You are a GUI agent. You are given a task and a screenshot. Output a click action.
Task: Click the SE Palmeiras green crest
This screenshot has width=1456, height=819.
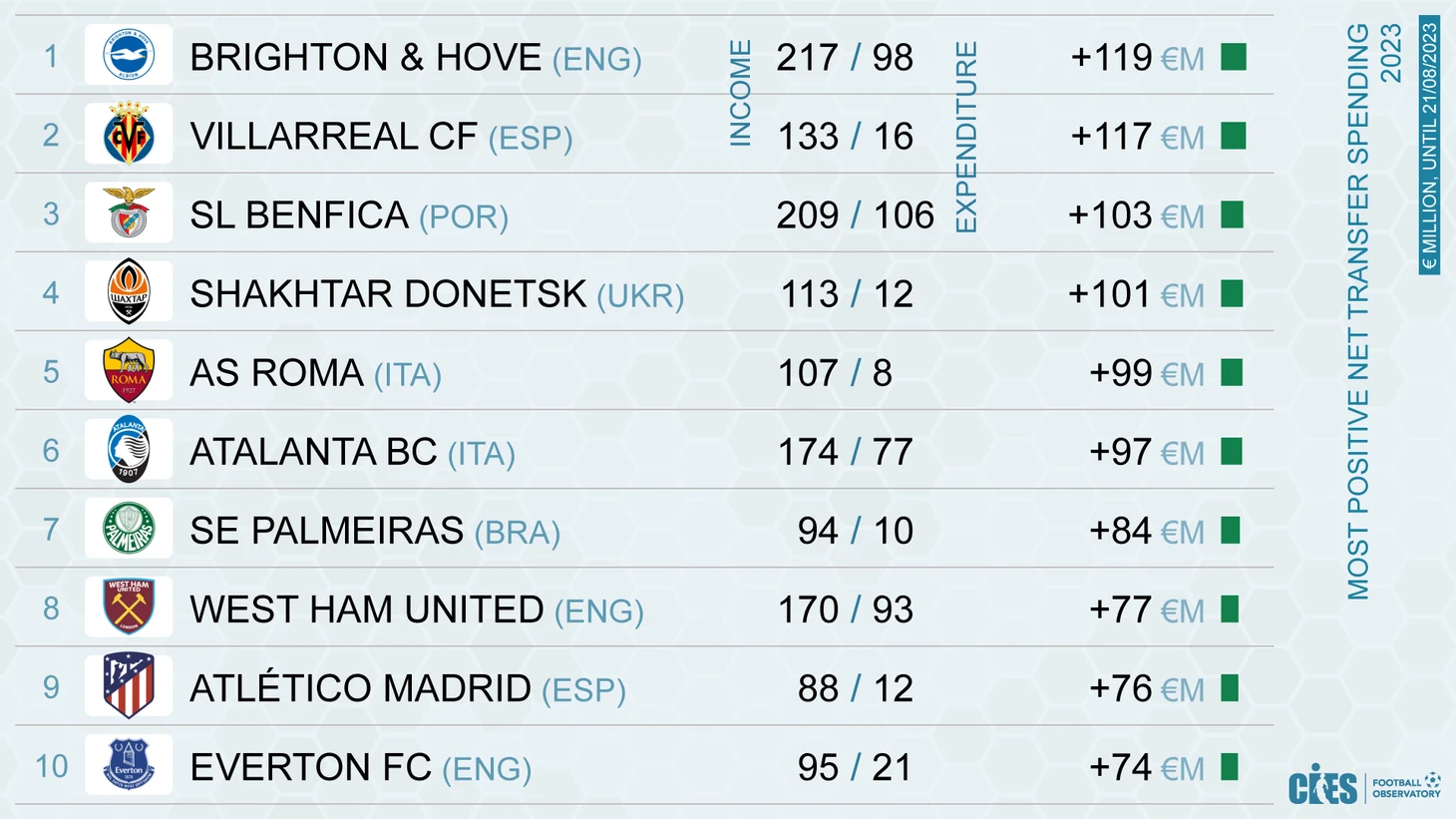[129, 528]
